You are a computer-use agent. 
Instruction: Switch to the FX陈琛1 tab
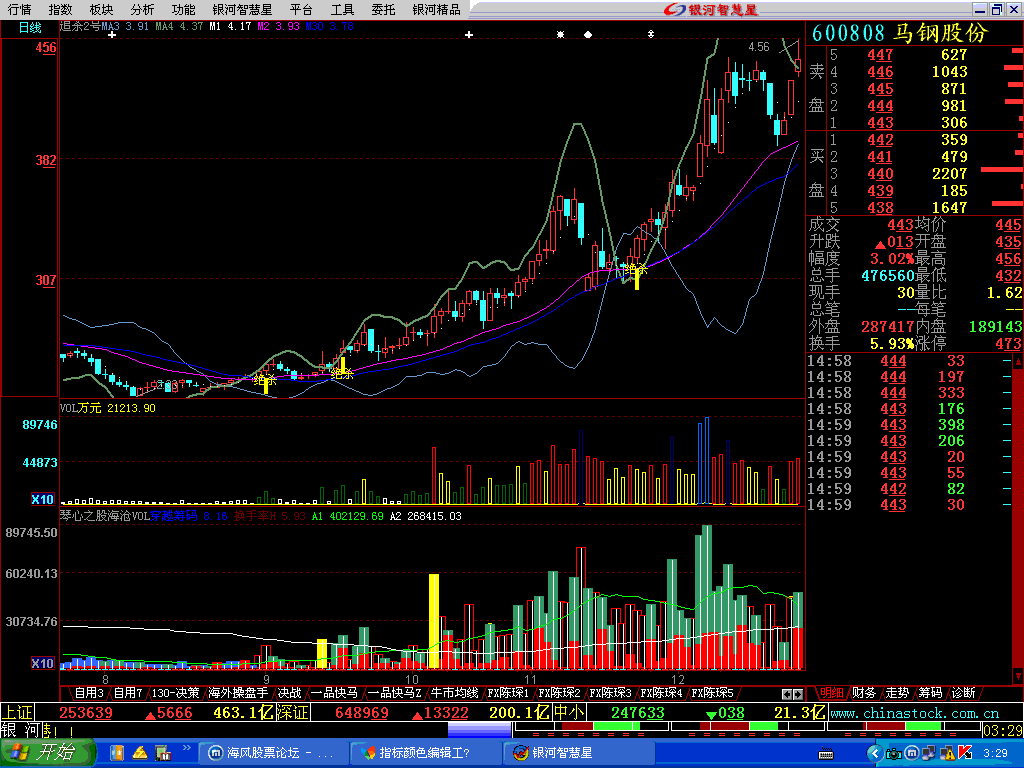(508, 693)
